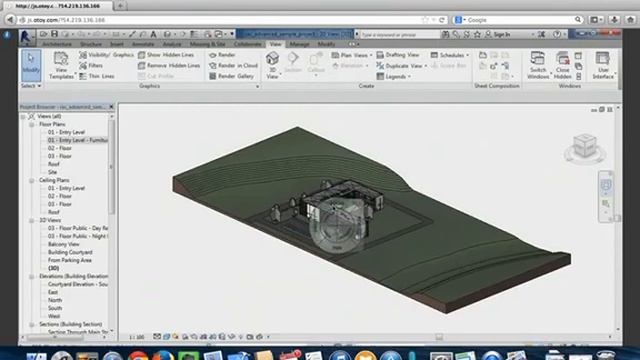640x360 pixels.
Task: Open a new browser tab
Action: click(120, 6)
